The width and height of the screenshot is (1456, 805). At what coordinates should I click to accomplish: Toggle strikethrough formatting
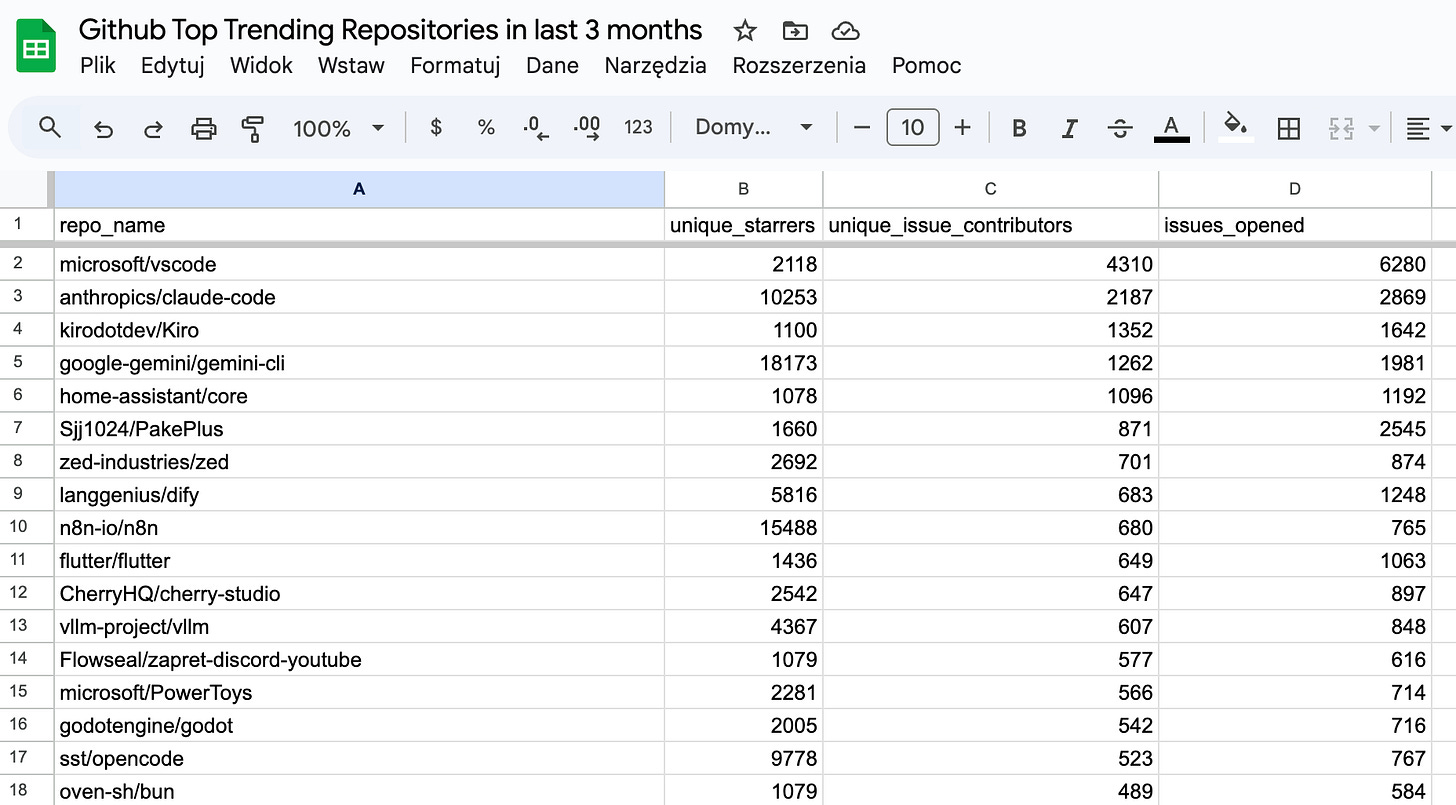1121,128
